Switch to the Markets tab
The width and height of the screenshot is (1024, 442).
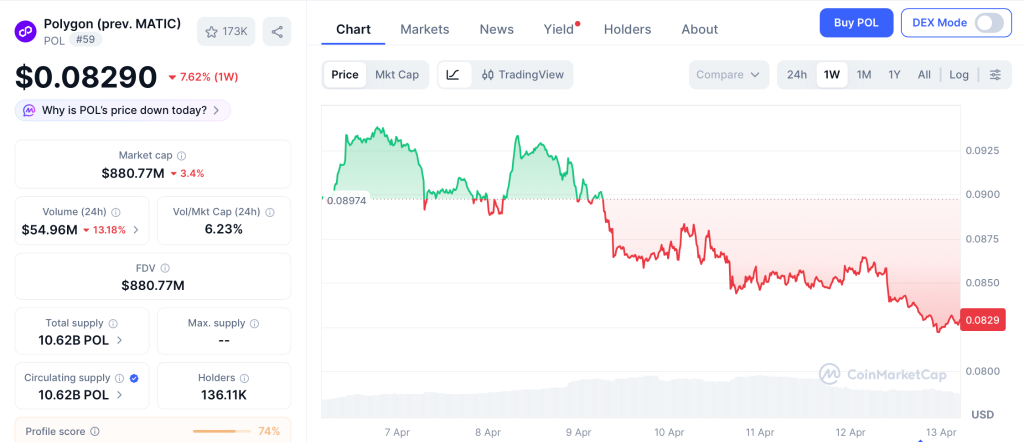coord(424,29)
